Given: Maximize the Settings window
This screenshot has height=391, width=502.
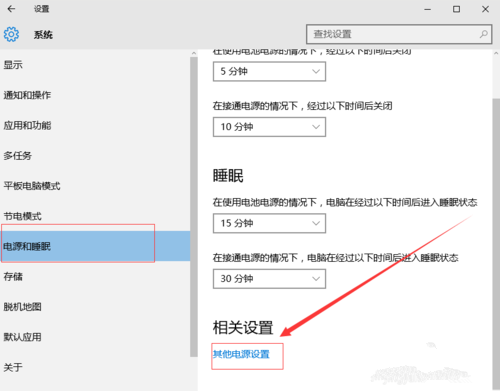Looking at the screenshot, I should (456, 9).
